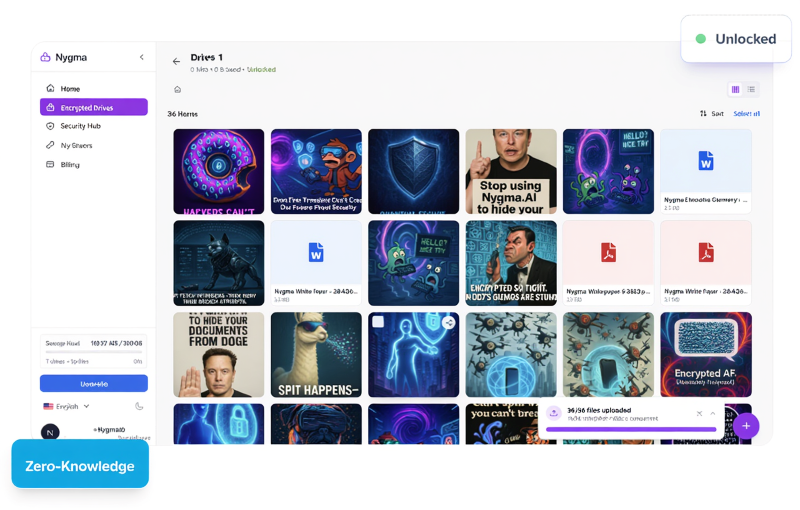Open the English language dropdown
Image resolution: width=800 pixels, height=510 pixels.
(66, 406)
